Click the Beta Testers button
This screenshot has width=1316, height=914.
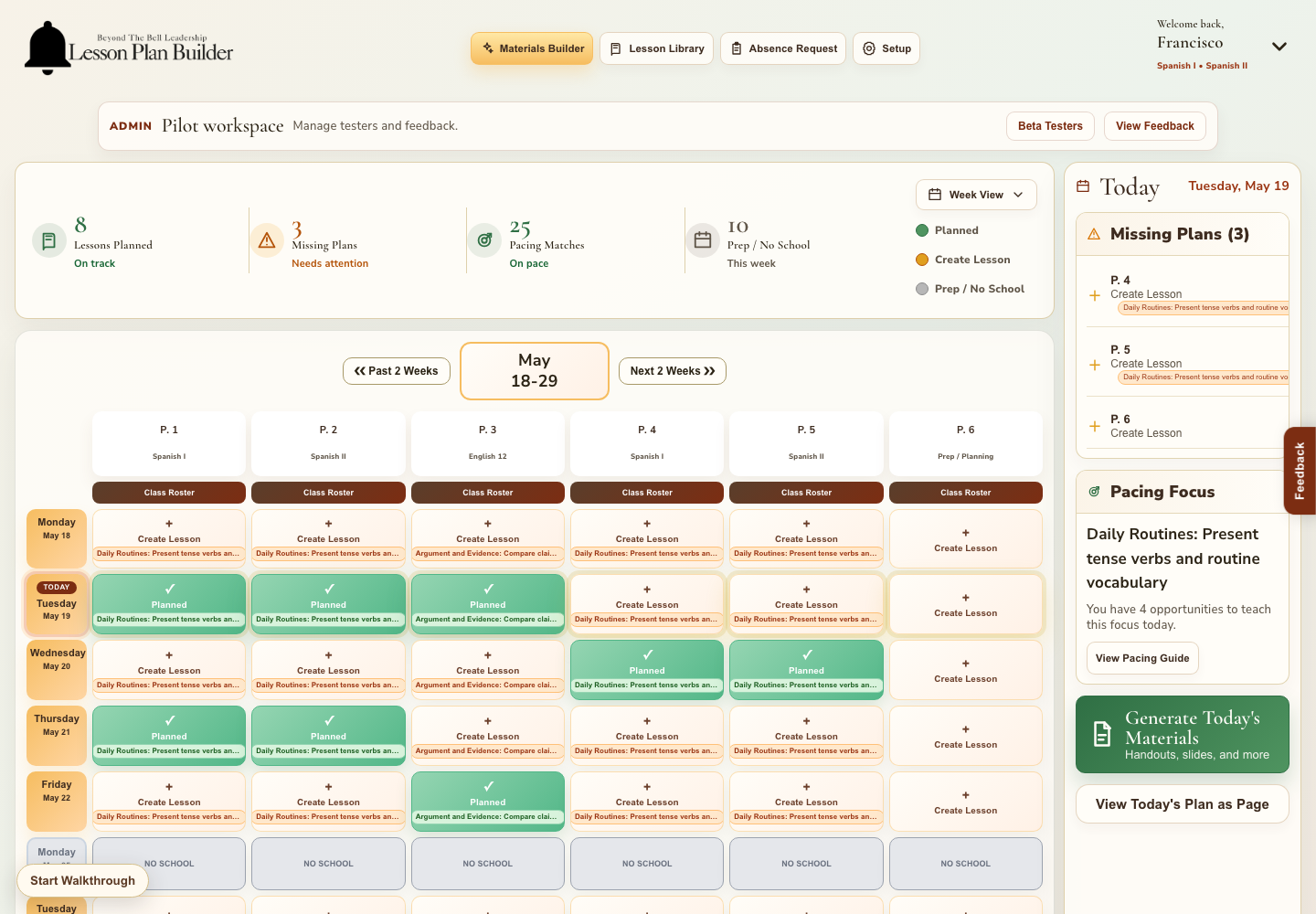[1050, 126]
